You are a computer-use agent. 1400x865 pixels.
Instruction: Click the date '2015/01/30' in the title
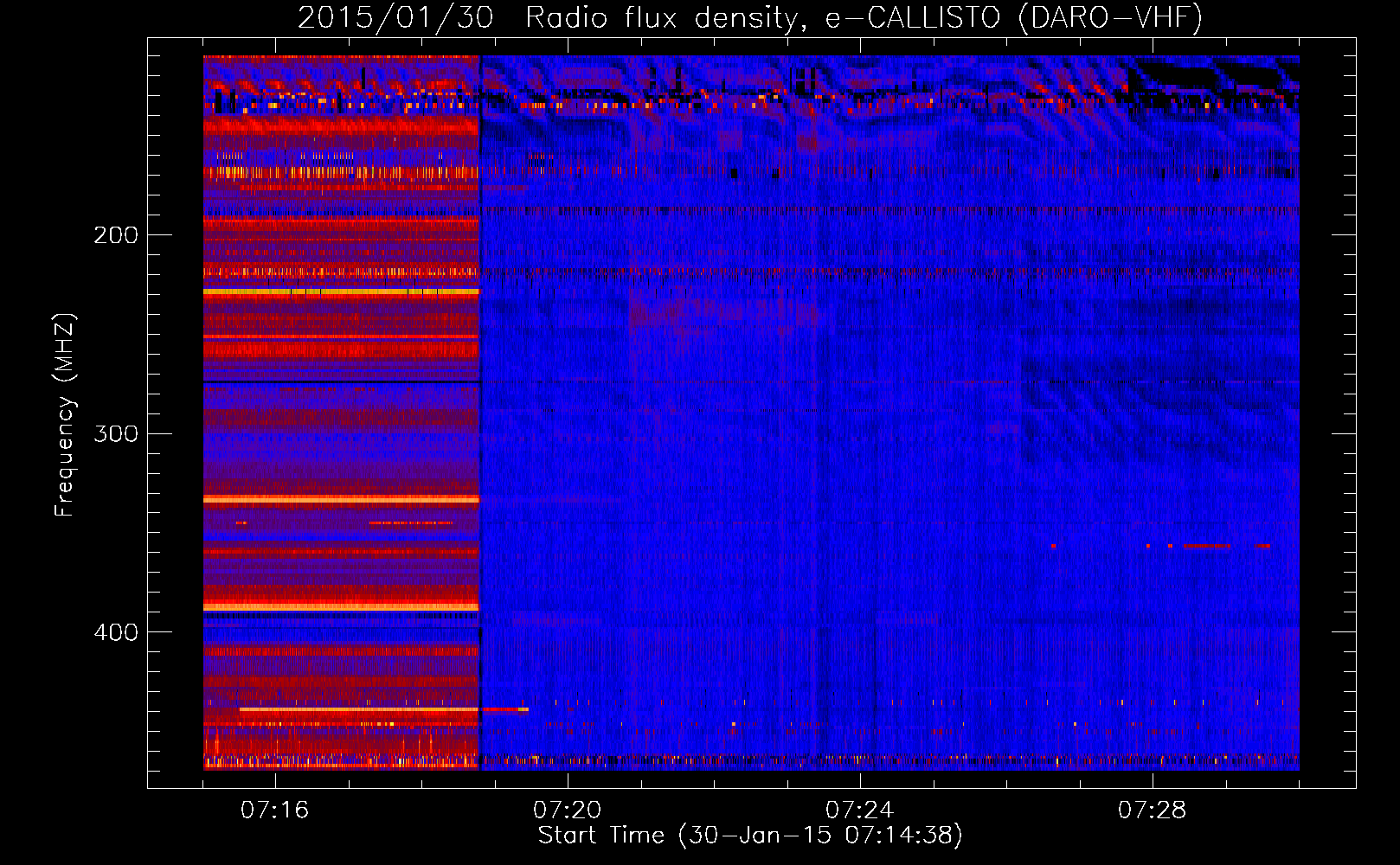click(x=395, y=18)
